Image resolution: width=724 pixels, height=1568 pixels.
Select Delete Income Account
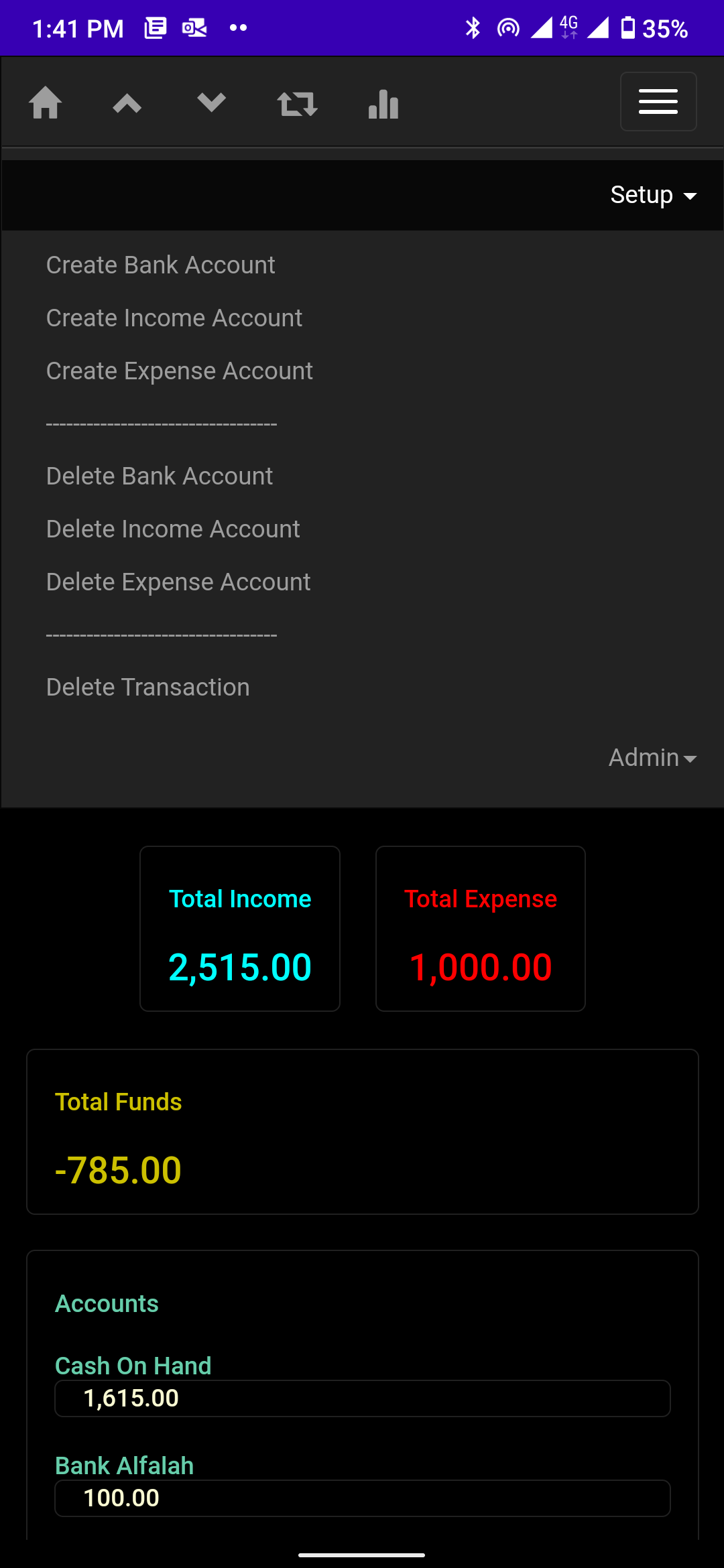pyautogui.click(x=173, y=529)
